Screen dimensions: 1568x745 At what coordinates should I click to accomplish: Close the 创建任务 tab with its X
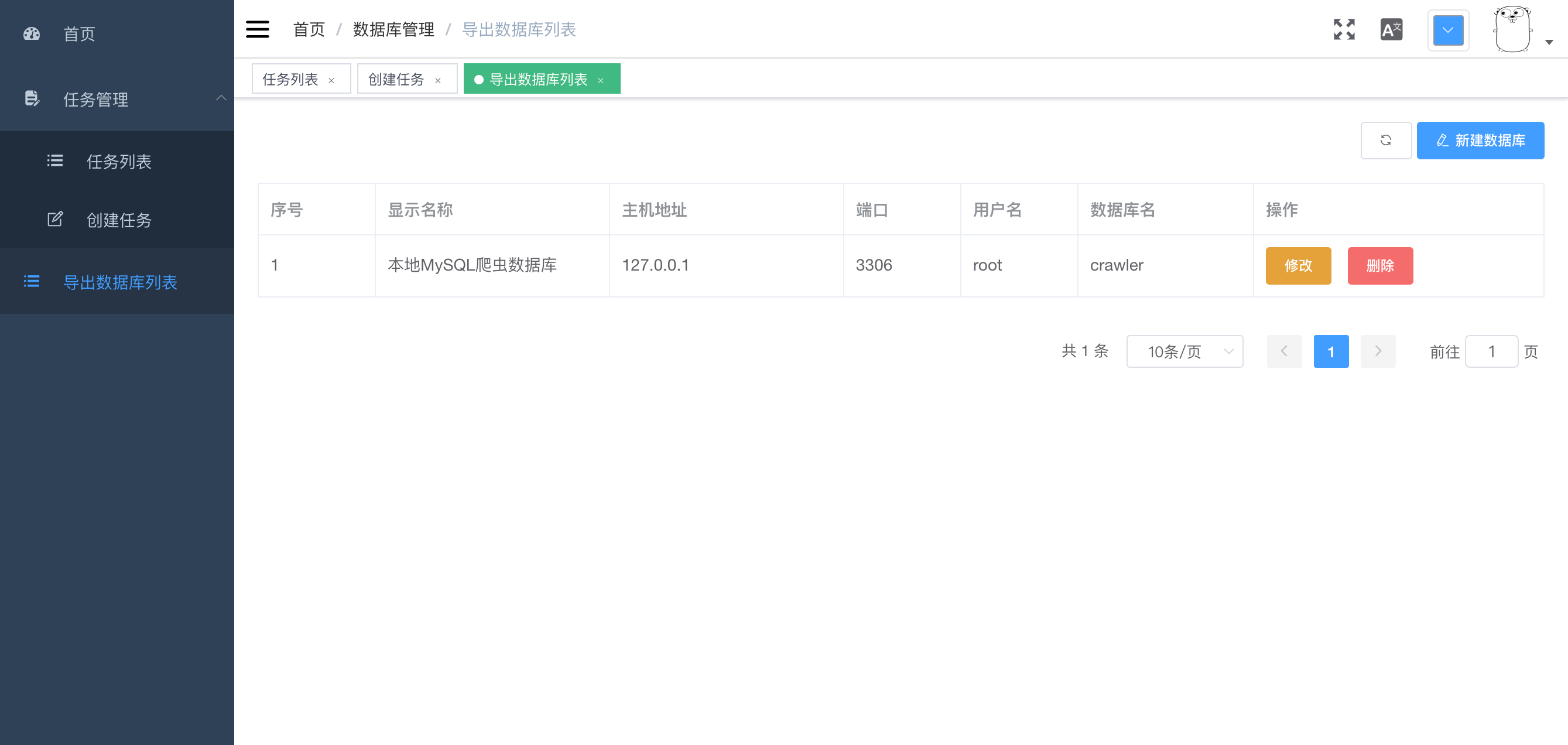pos(437,80)
